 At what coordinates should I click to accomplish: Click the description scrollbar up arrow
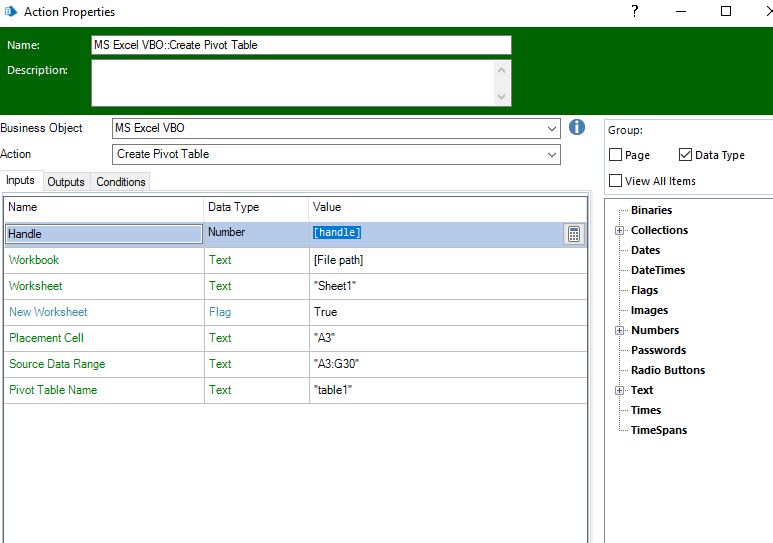[x=501, y=70]
